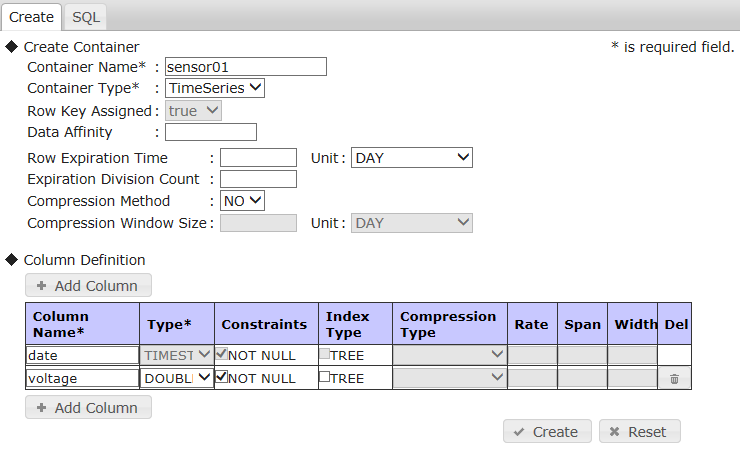Toggle TREE index checkbox for date column
The image size is (740, 460).
pos(324,353)
